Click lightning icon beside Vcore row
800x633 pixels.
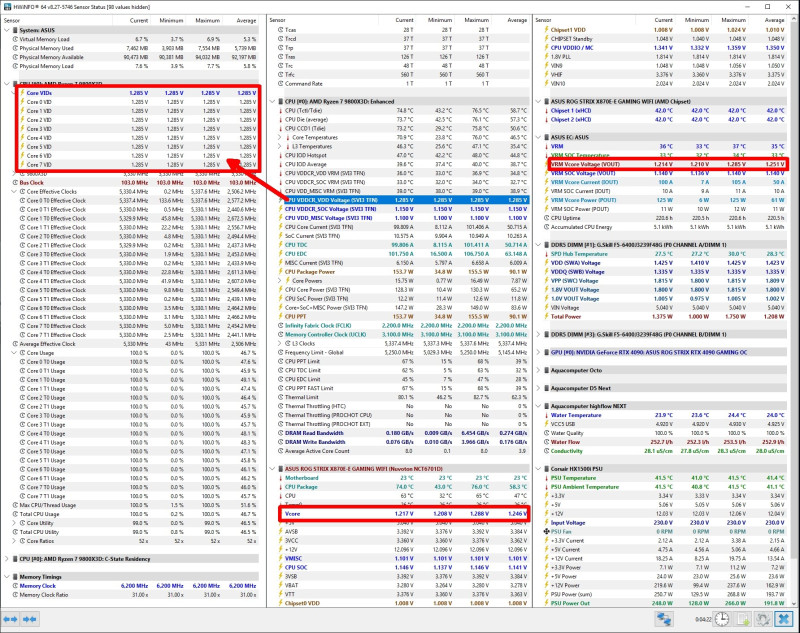[281, 513]
